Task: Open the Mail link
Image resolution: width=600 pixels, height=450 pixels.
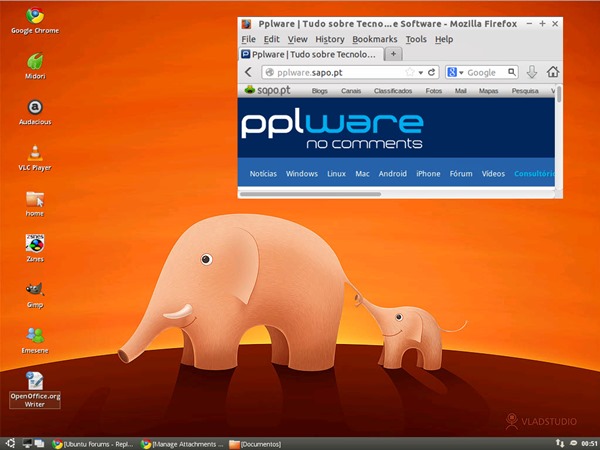Action: coord(460,91)
